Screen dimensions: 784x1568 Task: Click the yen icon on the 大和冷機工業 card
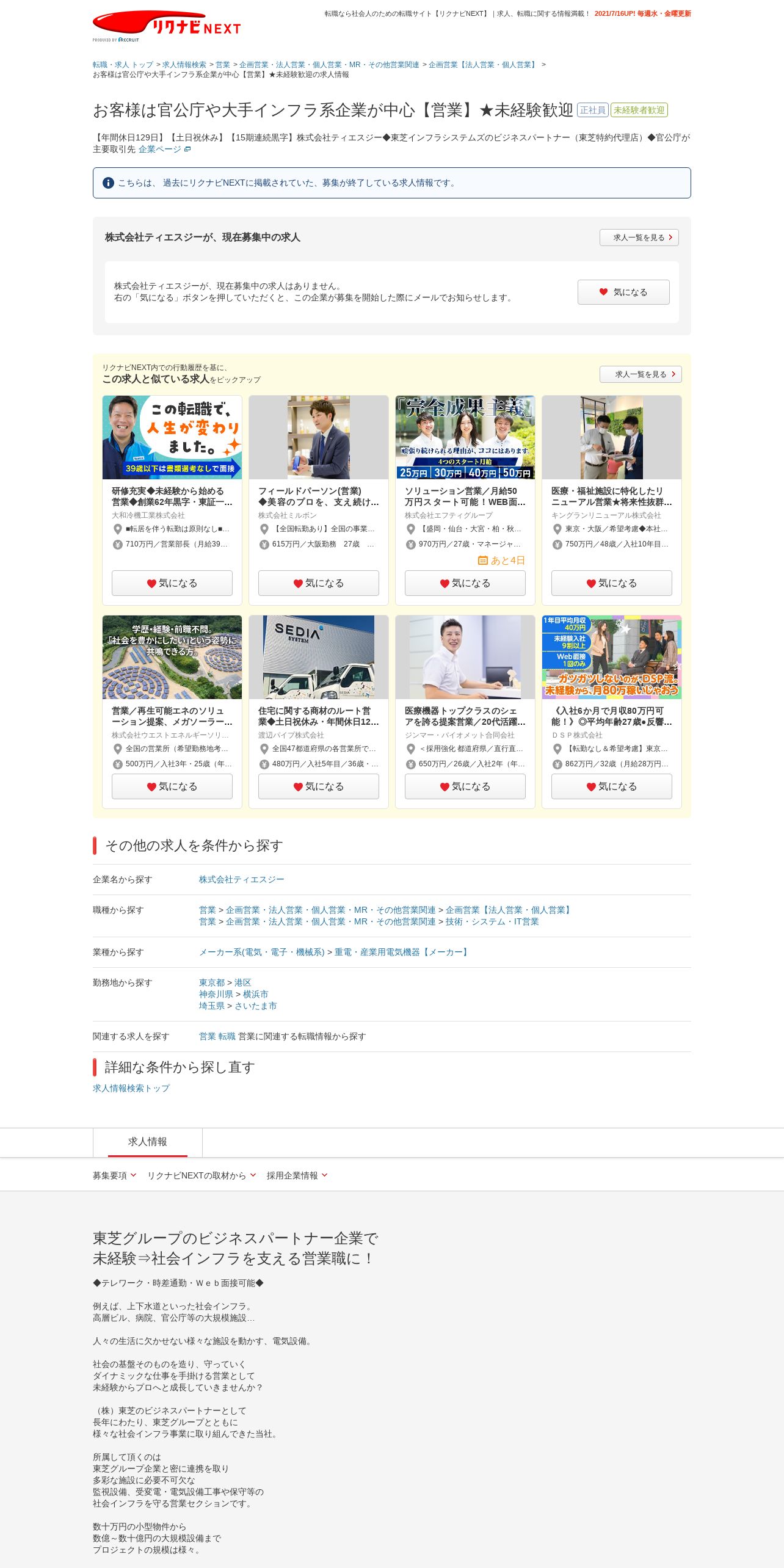click(118, 544)
